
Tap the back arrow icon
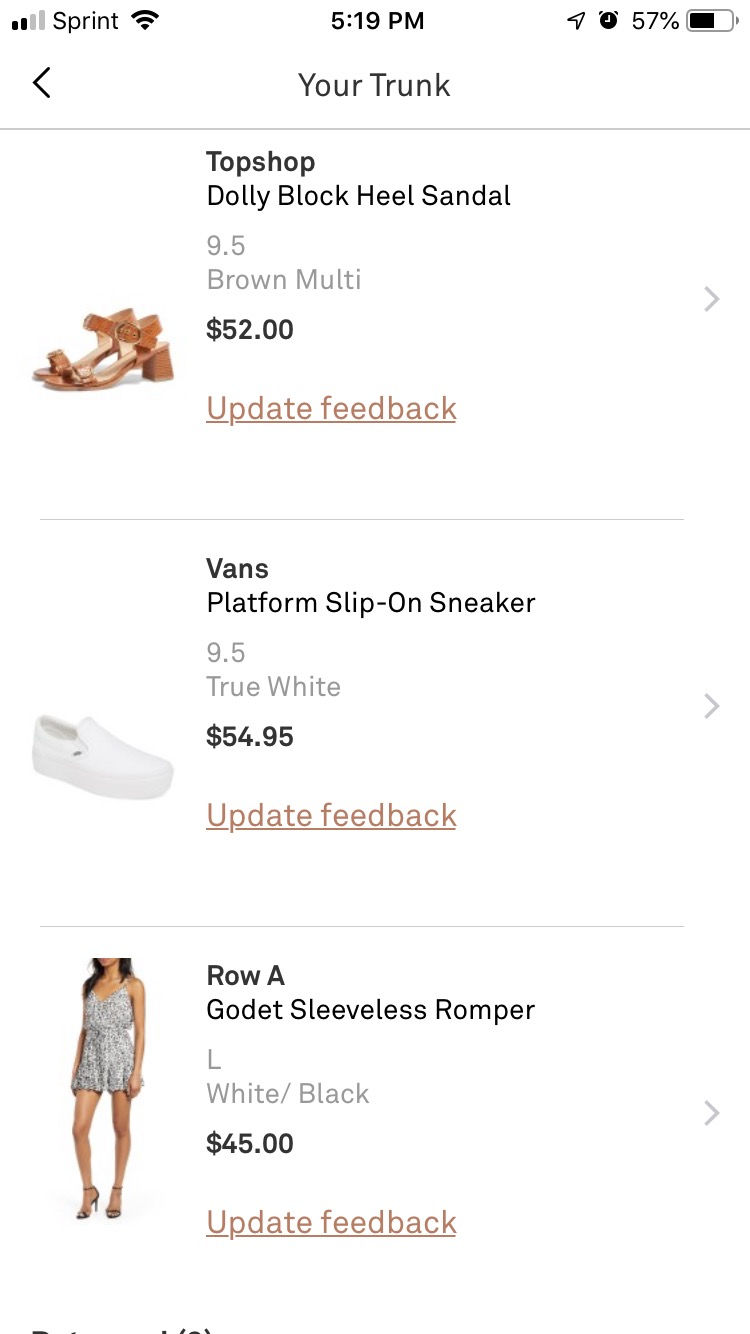tap(41, 84)
